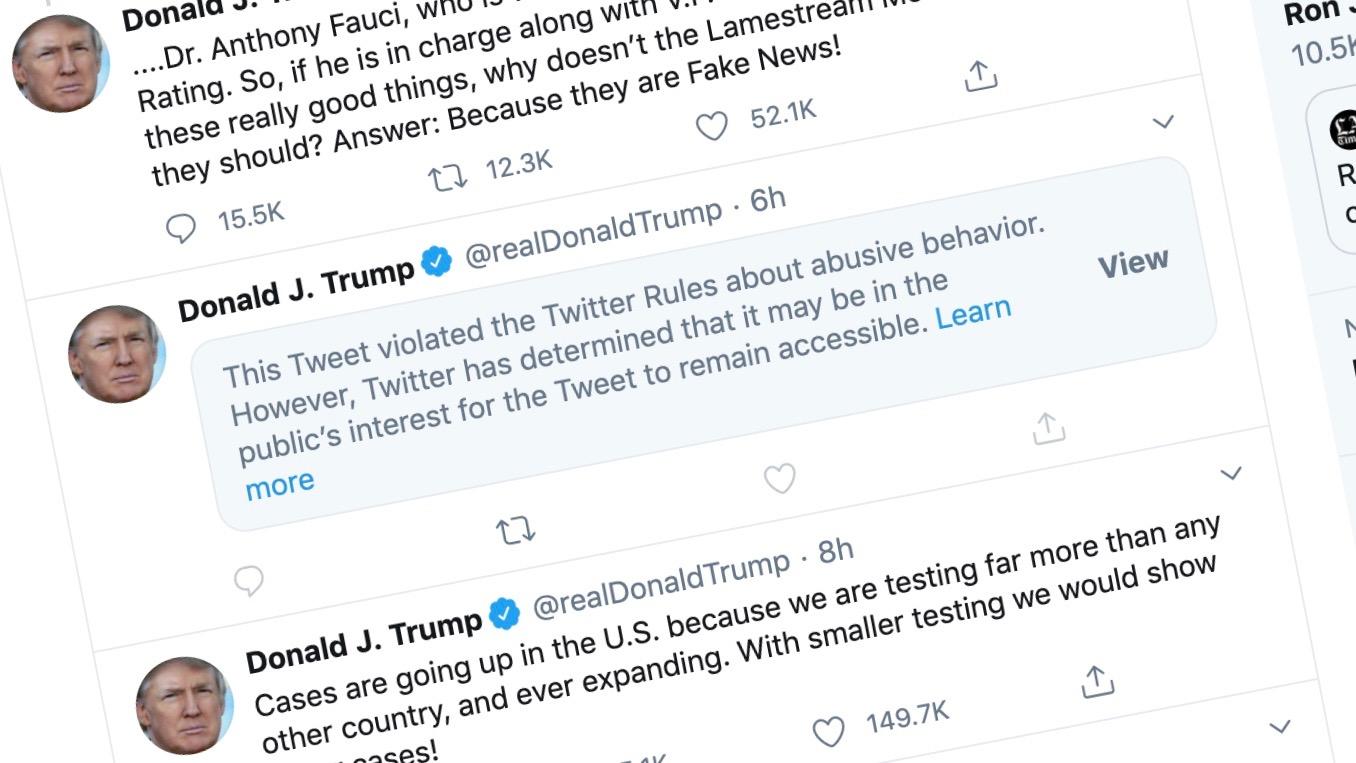This screenshot has width=1356, height=763.
Task: Expand options chevron on the 8h testing tweet
Action: click(x=1231, y=472)
